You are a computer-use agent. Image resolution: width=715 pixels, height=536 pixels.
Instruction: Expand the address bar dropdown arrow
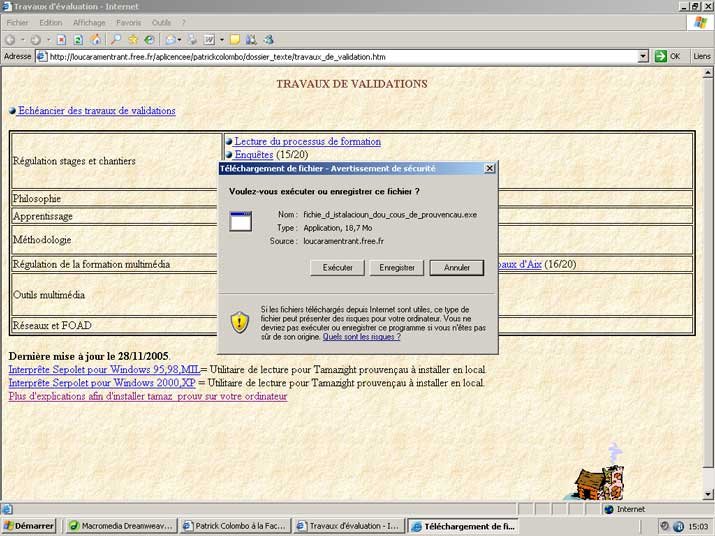pyautogui.click(x=643, y=57)
